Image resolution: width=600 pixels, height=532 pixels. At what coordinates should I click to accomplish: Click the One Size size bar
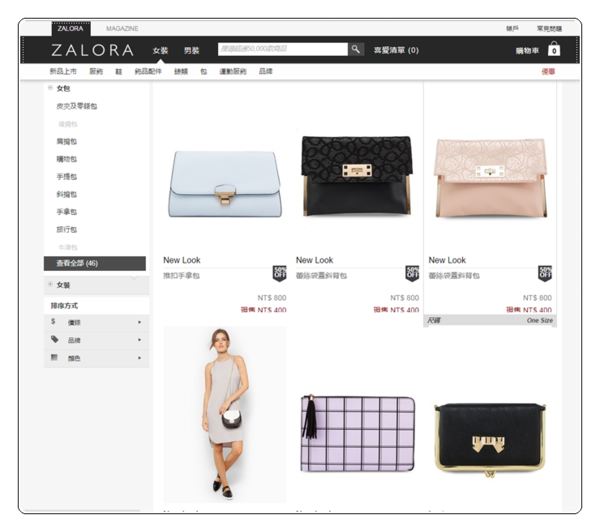pyautogui.click(x=490, y=321)
